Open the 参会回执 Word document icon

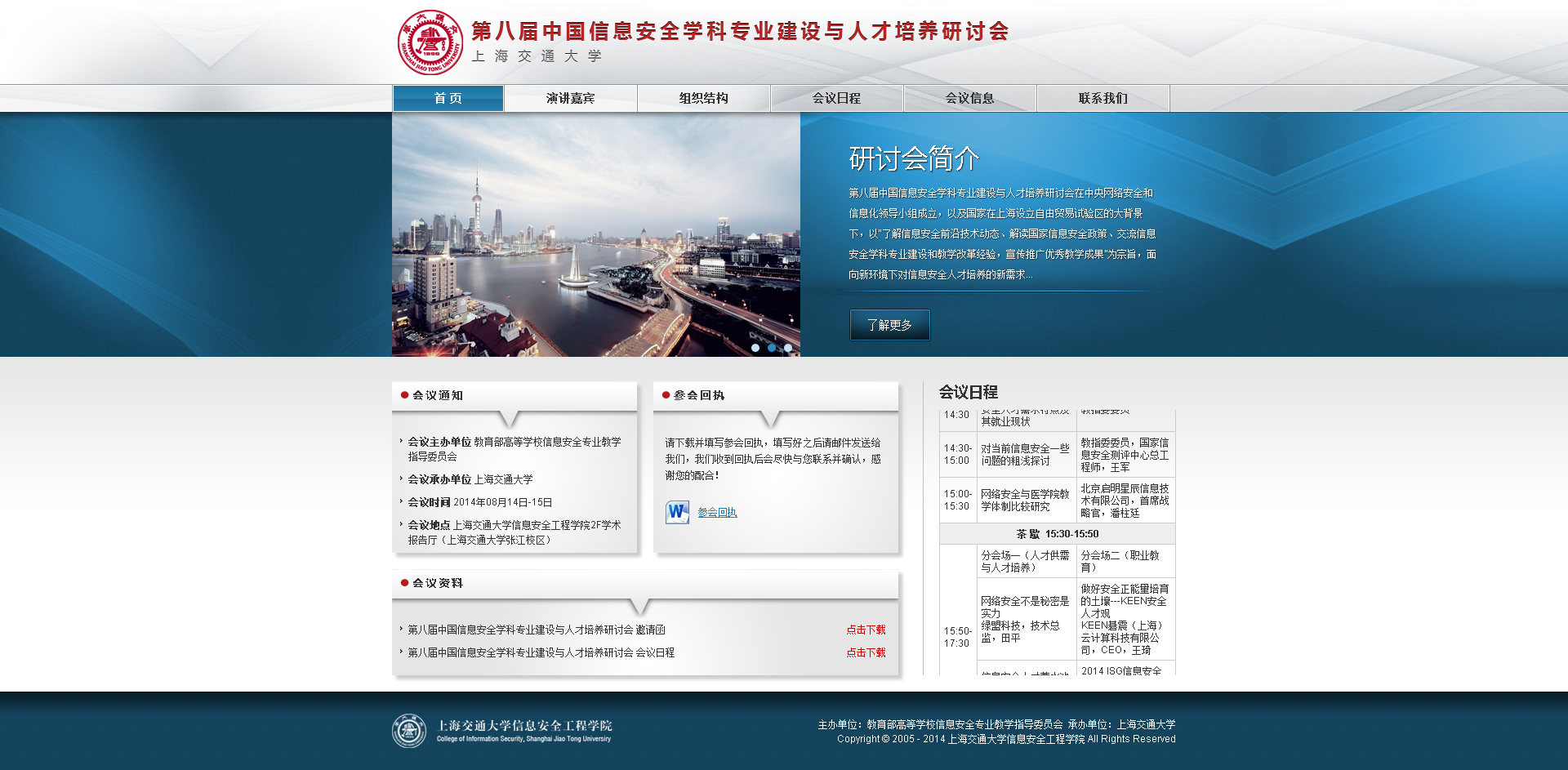point(677,512)
